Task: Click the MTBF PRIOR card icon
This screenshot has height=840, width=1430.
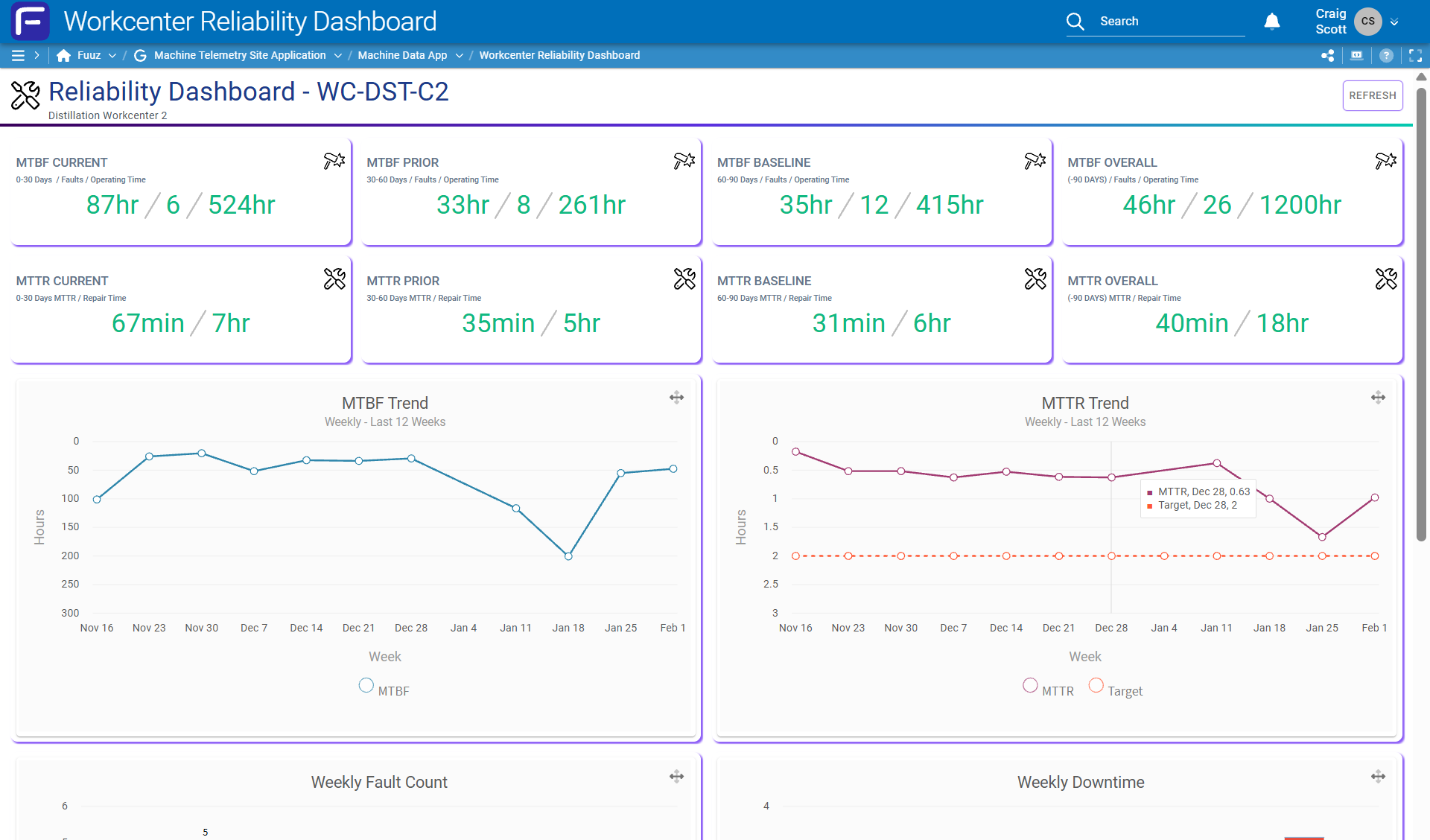Action: [x=684, y=161]
